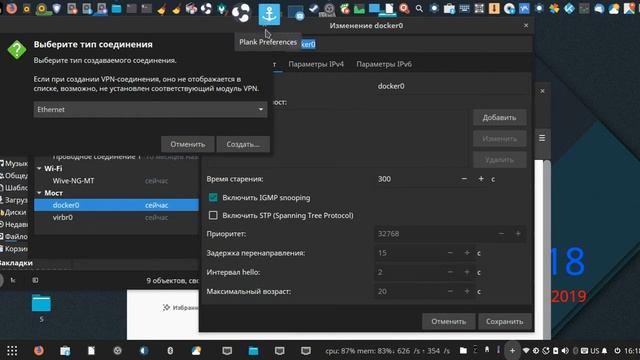Open the blue file manager dock icon
The height and width of the screenshot is (360, 640).
pos(116,9)
